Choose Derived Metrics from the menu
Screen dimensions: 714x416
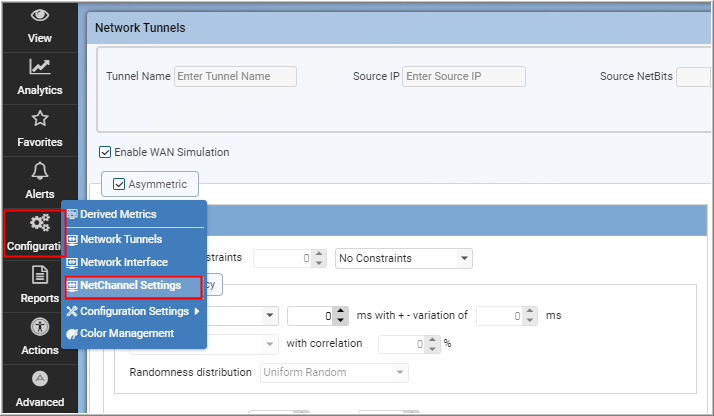pyautogui.click(x=118, y=214)
